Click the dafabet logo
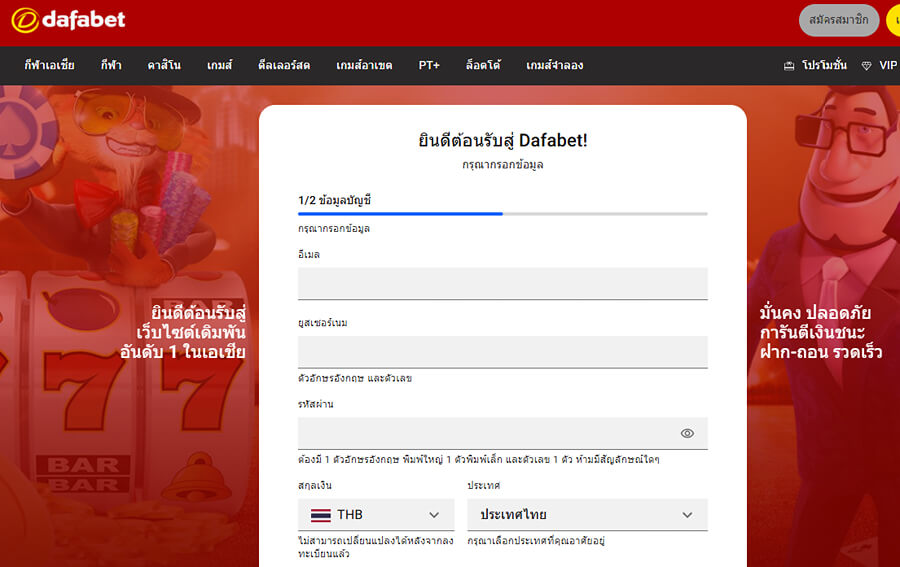 point(68,20)
